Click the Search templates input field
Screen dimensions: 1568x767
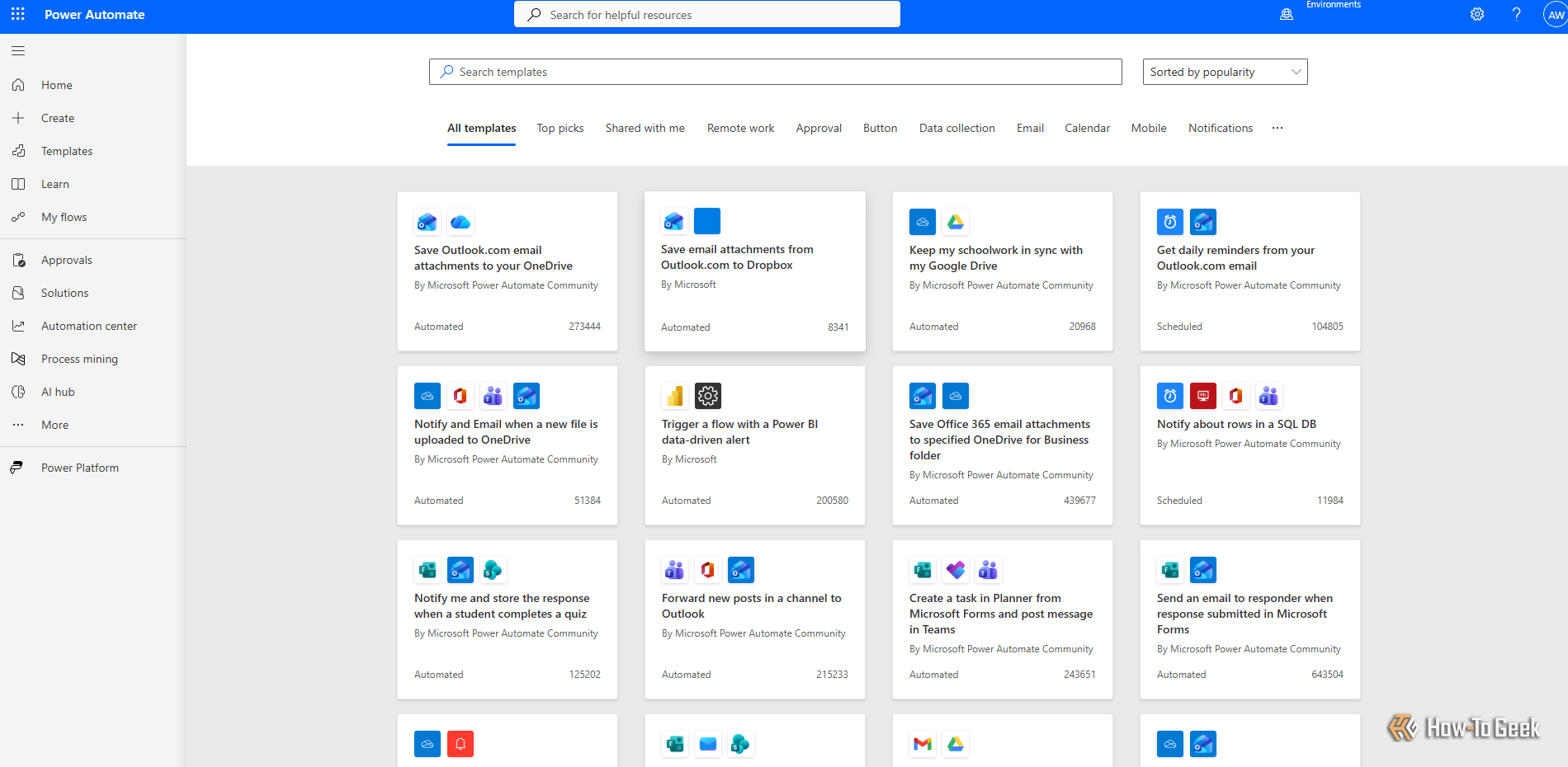776,72
